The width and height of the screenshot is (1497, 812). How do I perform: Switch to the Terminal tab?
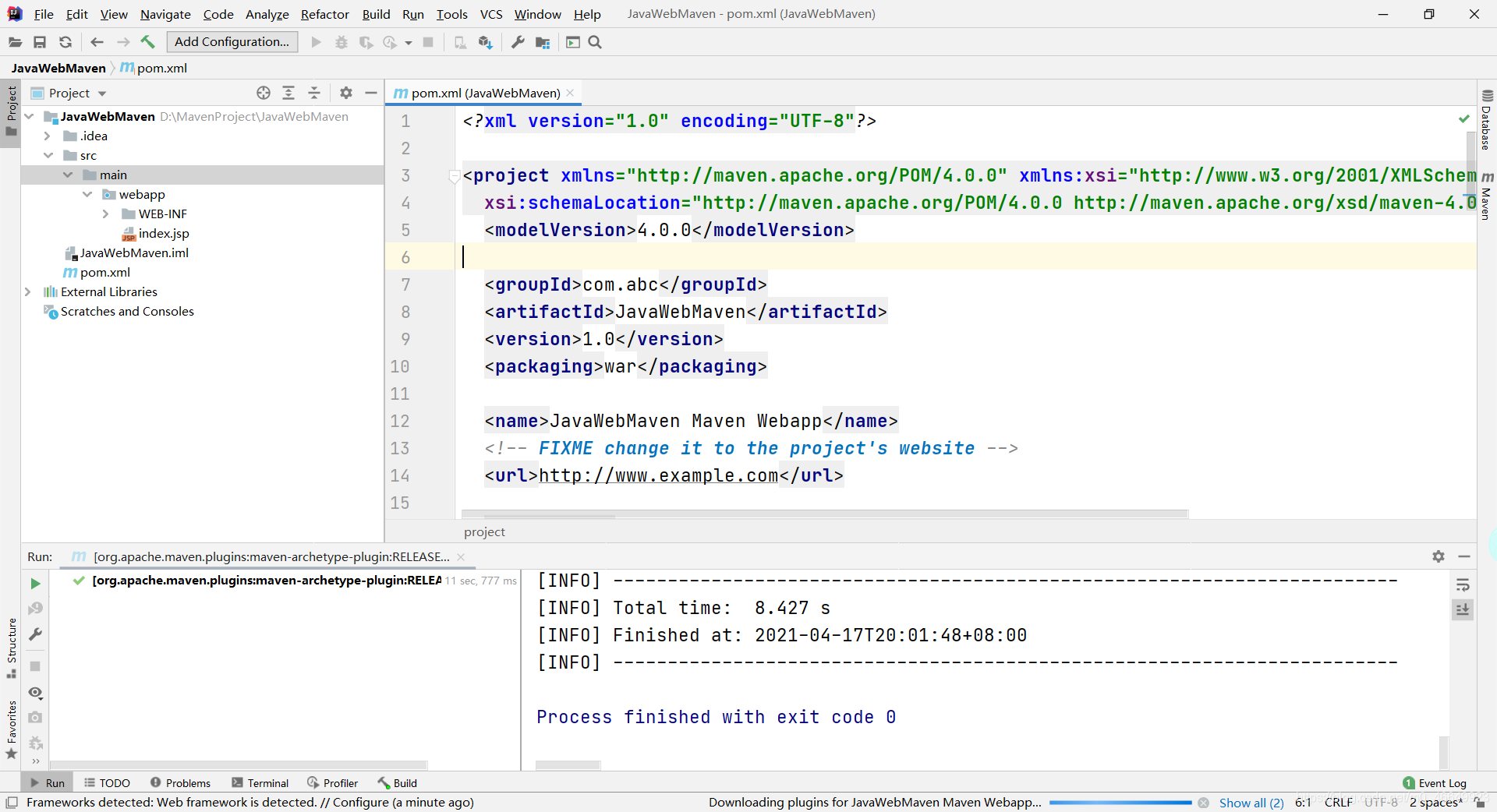(260, 783)
